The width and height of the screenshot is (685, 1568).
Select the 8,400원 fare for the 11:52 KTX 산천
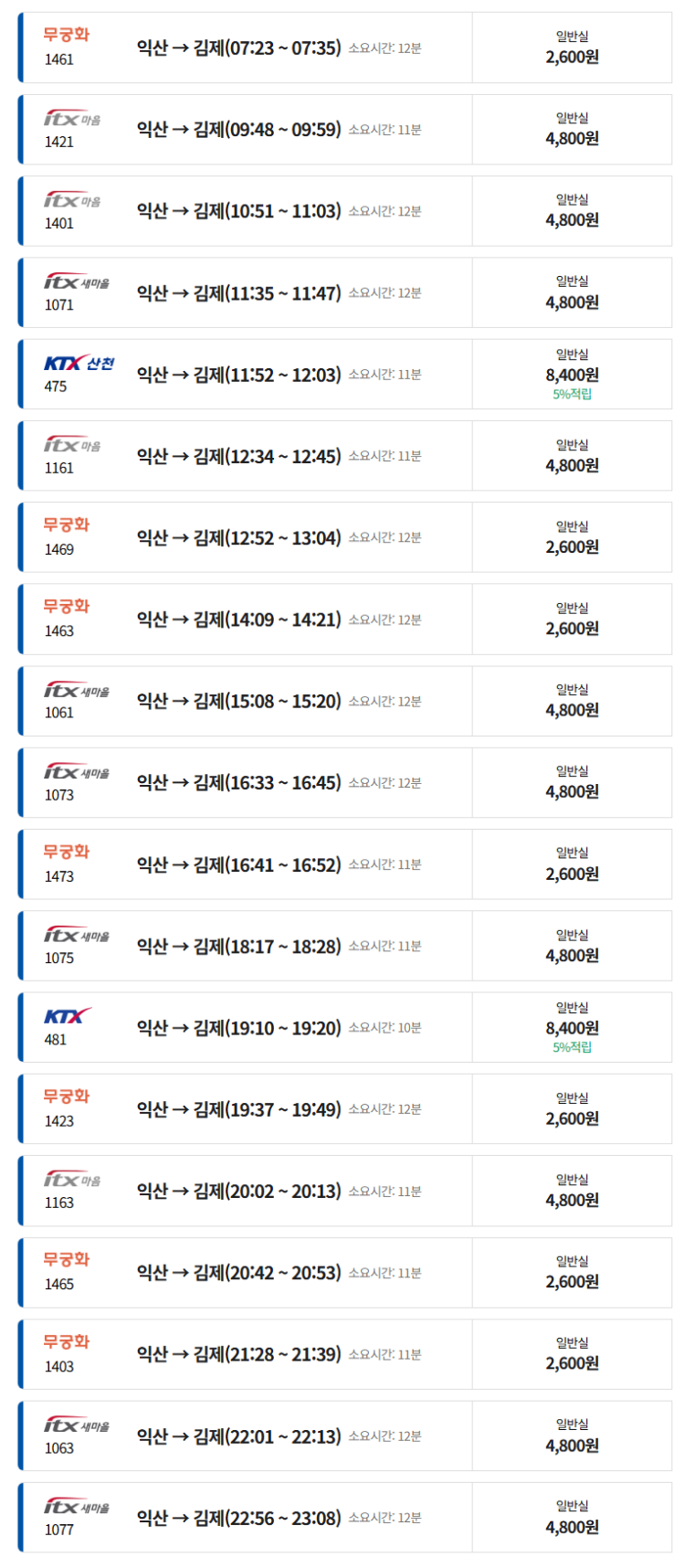coord(572,375)
